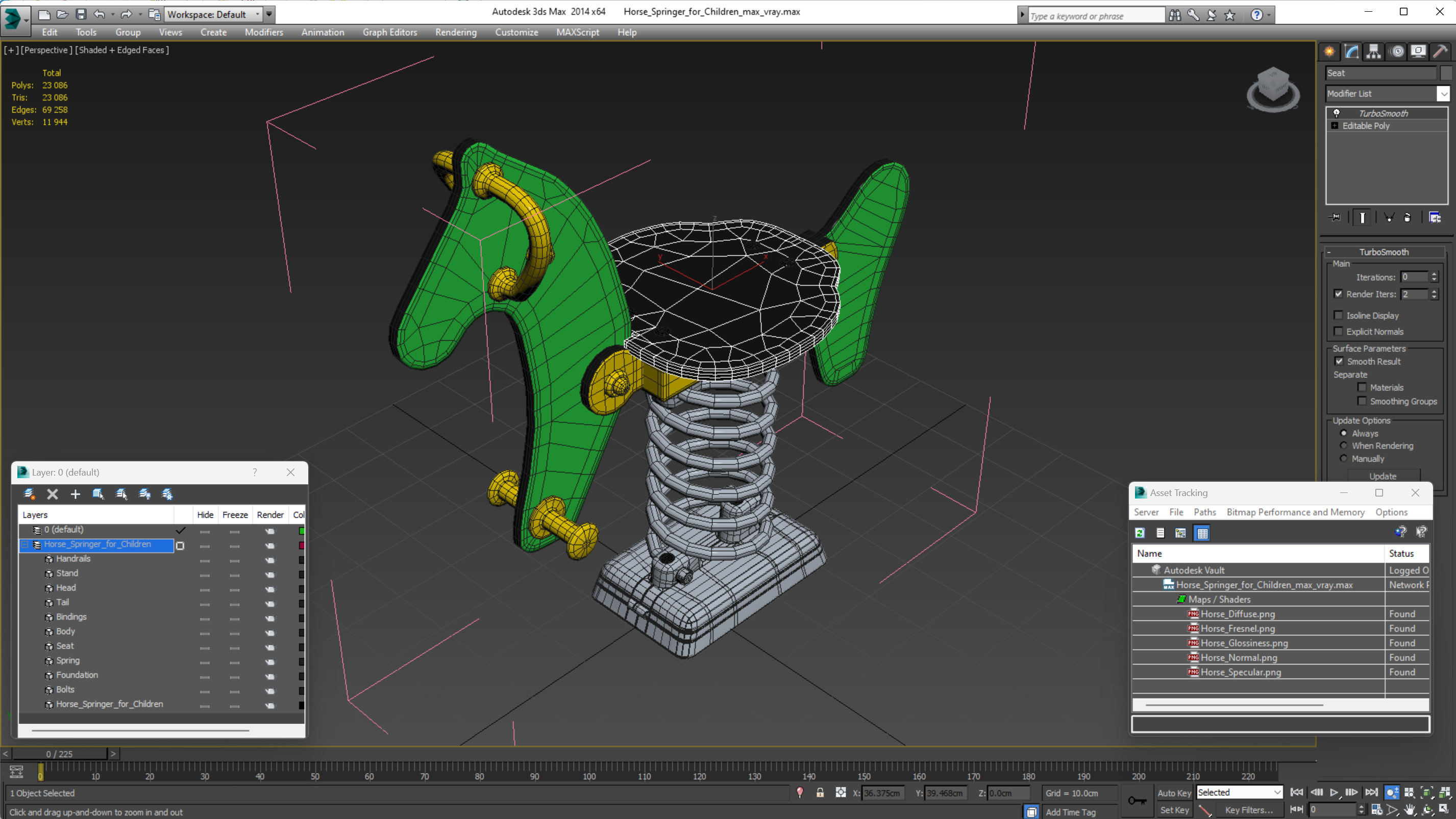Switch Asset Tracking to table view icon

(1202, 533)
